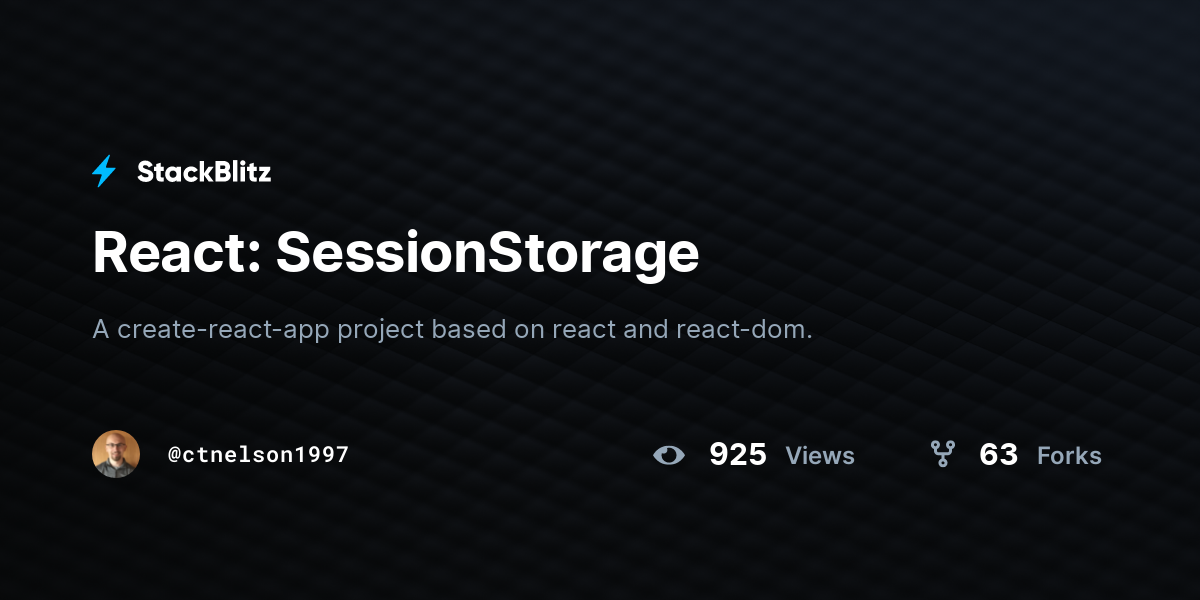Click the word SessionStorage in the title

[488, 254]
